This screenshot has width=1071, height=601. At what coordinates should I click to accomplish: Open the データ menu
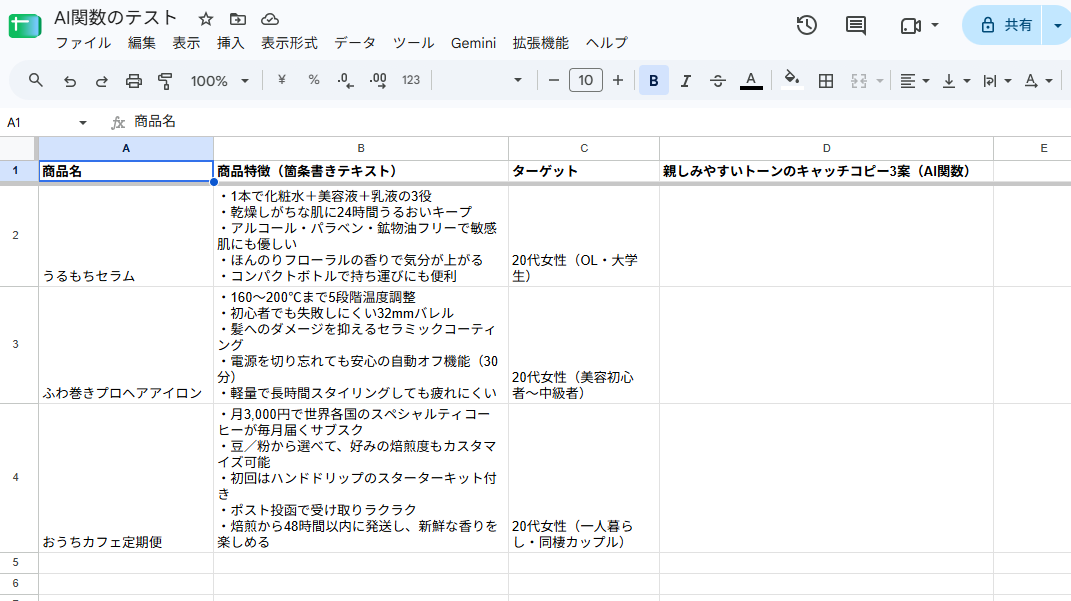[355, 43]
